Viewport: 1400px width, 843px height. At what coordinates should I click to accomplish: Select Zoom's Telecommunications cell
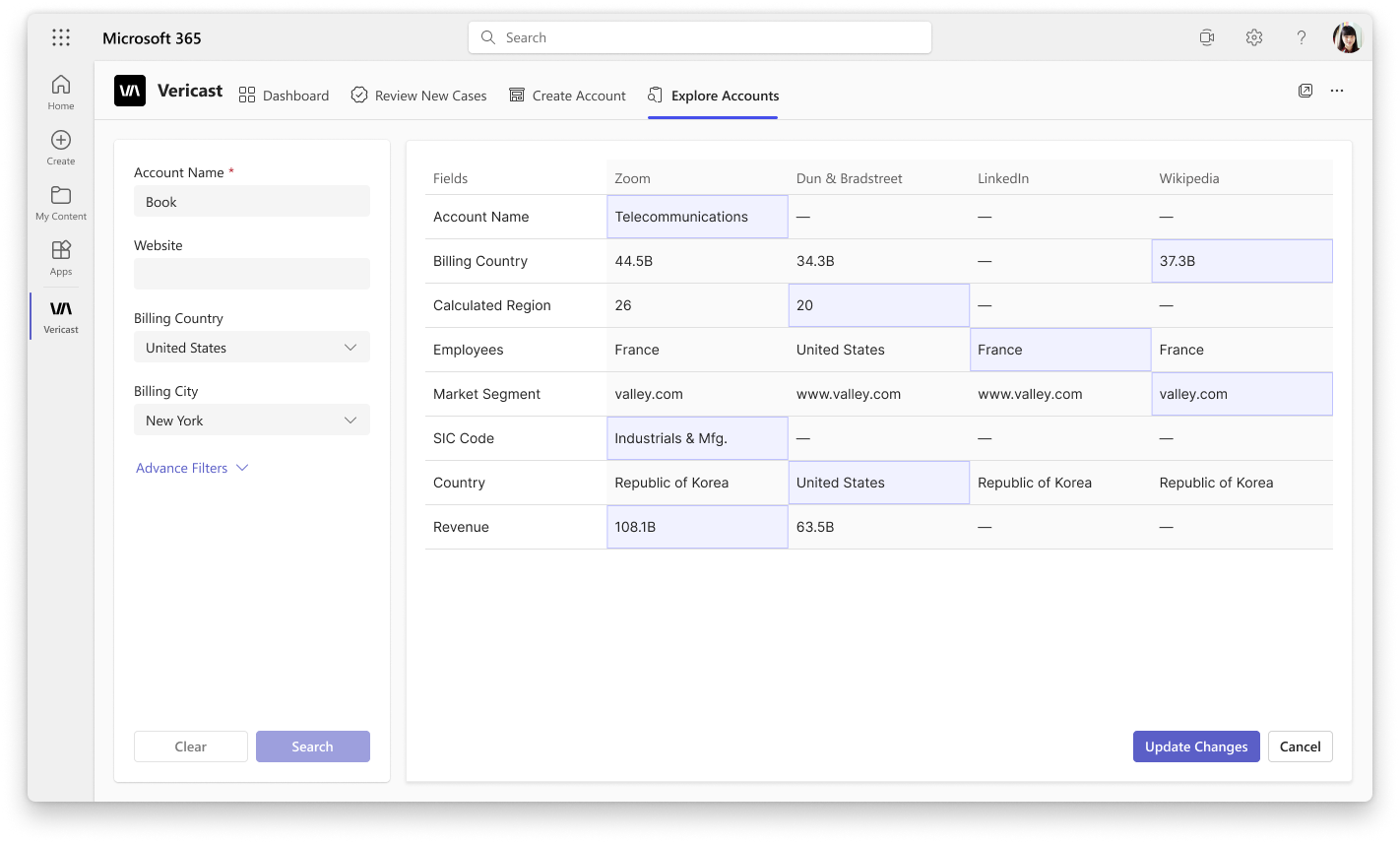point(697,217)
